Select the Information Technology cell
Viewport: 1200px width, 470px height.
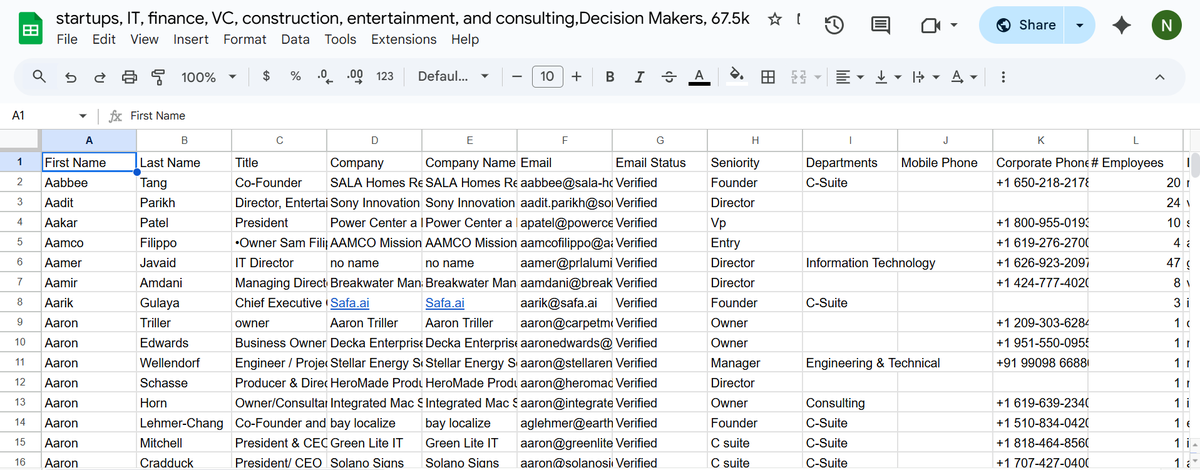[x=849, y=263]
